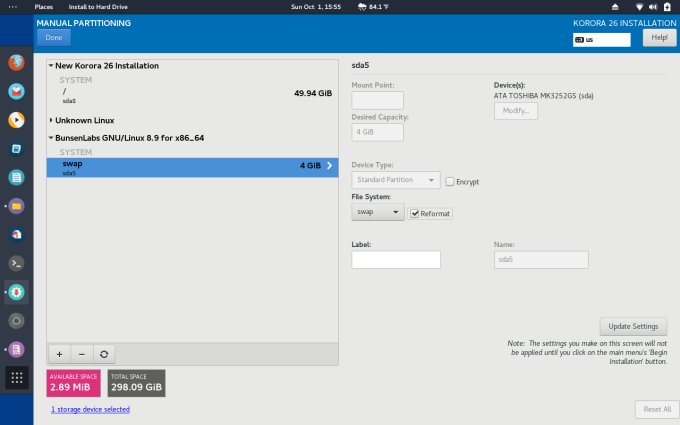Open the media player dock icon

(x=16, y=120)
